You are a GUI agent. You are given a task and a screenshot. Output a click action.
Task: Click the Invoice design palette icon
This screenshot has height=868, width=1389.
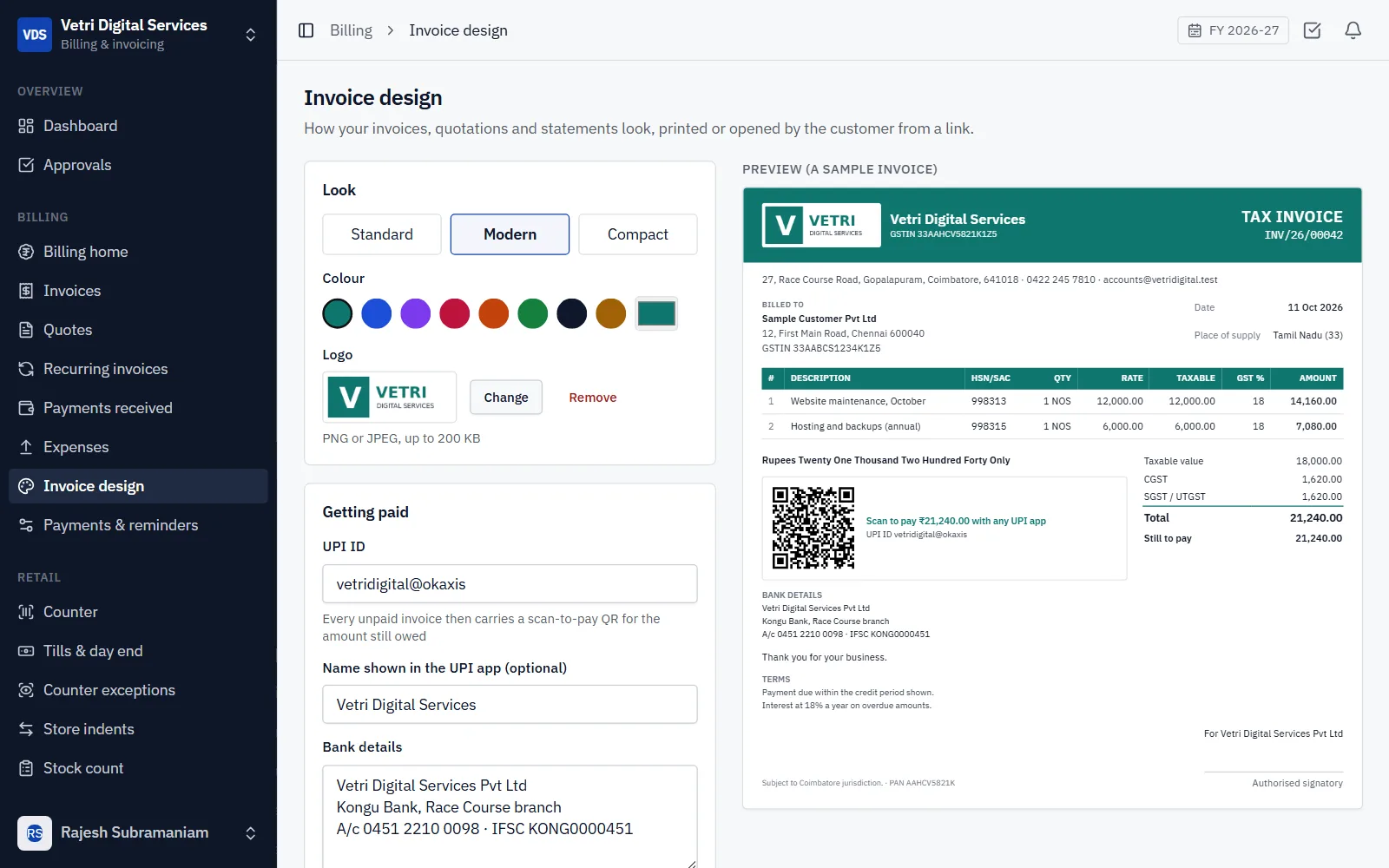(x=26, y=486)
